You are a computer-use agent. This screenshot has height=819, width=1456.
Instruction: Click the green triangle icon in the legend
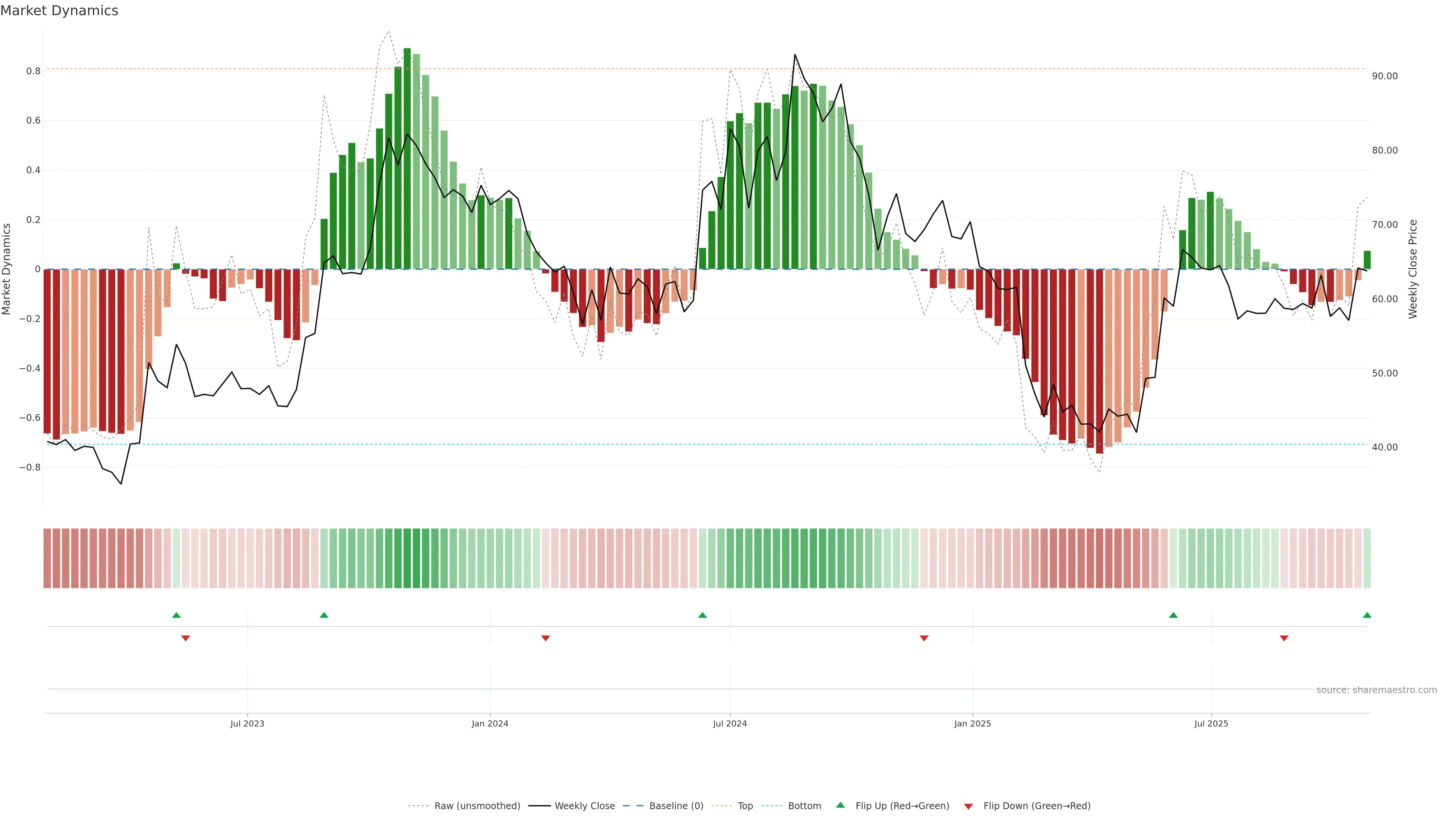(841, 805)
